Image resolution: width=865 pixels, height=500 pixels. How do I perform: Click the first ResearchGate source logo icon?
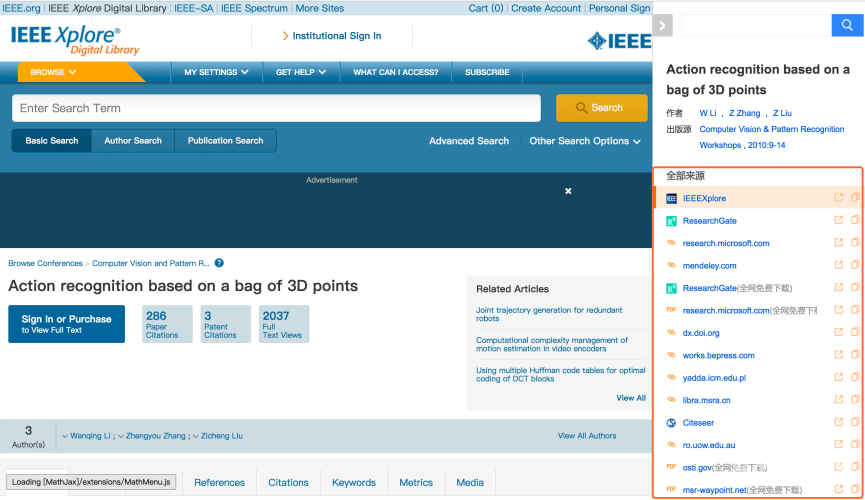click(671, 221)
